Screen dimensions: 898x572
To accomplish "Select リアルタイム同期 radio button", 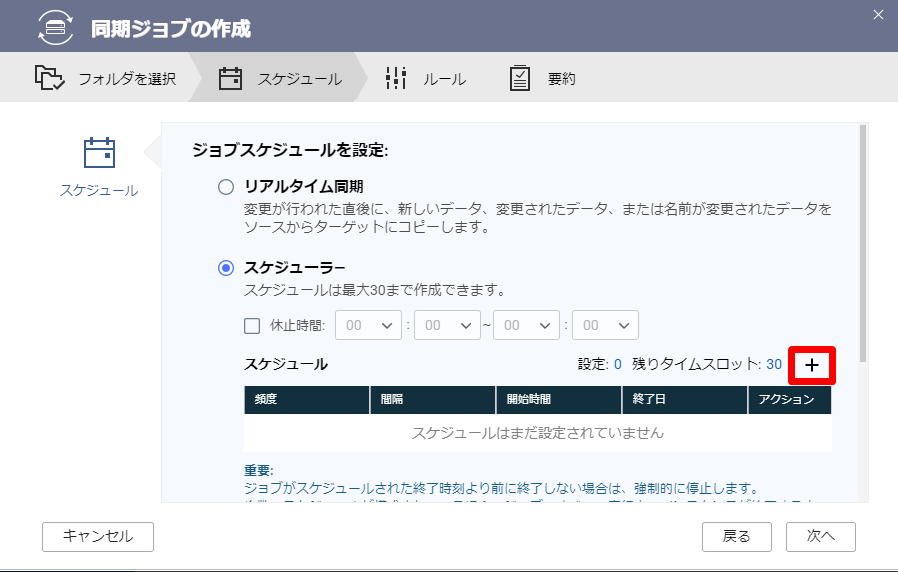I will point(226,187).
